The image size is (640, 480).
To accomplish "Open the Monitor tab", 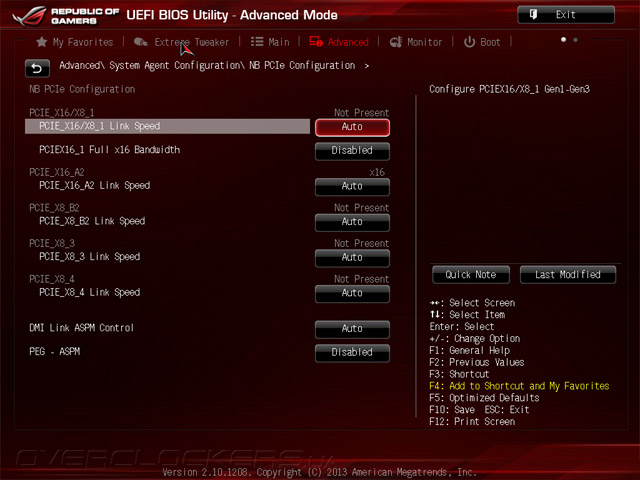I will pos(416,42).
